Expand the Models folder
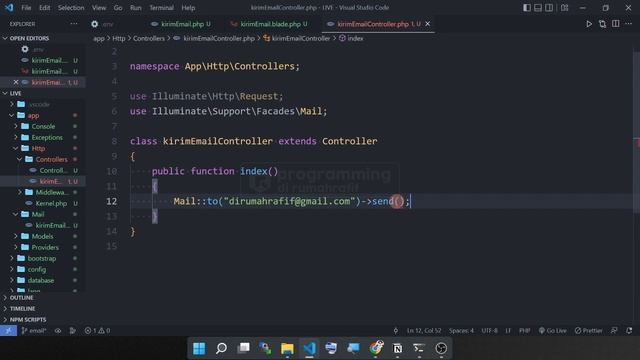Viewport: 640px width, 360px height. (42, 236)
